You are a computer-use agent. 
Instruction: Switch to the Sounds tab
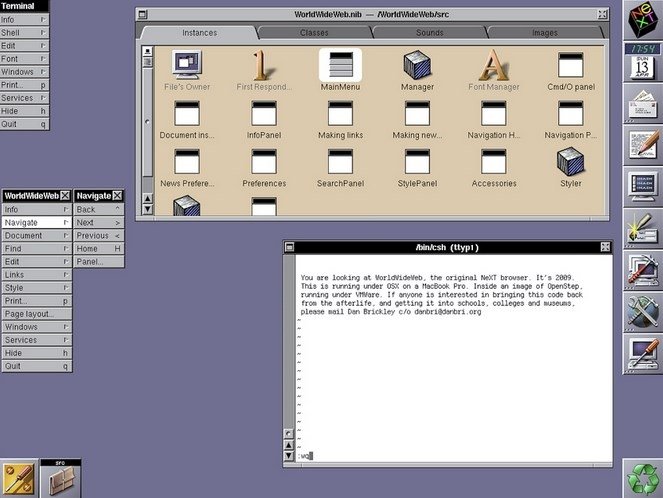pos(430,33)
